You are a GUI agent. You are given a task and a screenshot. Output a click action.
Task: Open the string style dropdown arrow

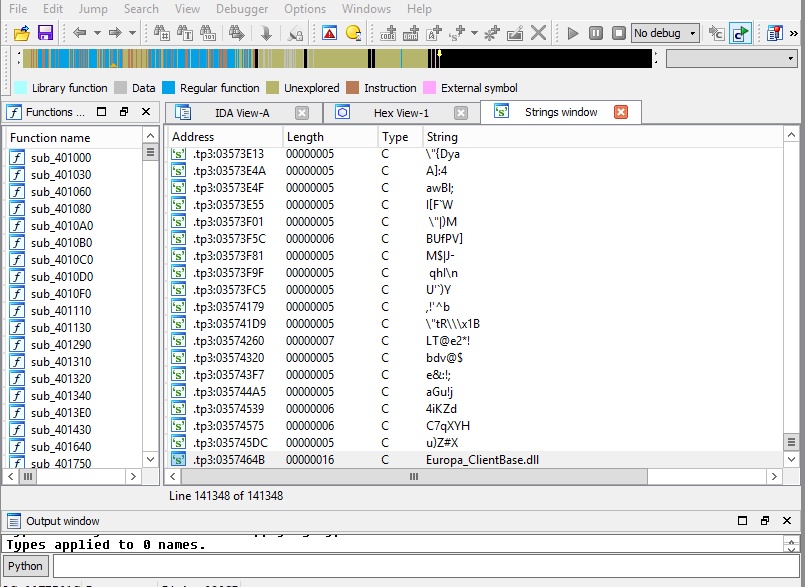[474, 33]
